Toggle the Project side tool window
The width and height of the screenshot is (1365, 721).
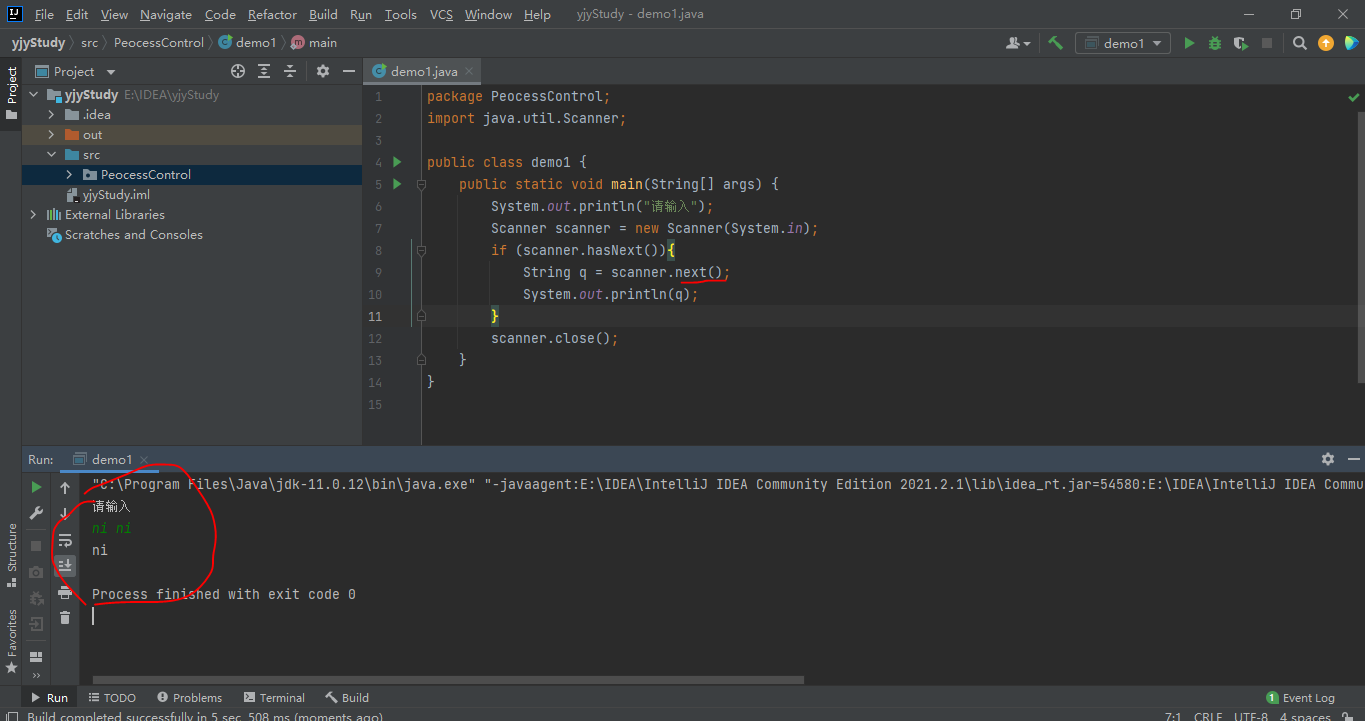coord(11,93)
